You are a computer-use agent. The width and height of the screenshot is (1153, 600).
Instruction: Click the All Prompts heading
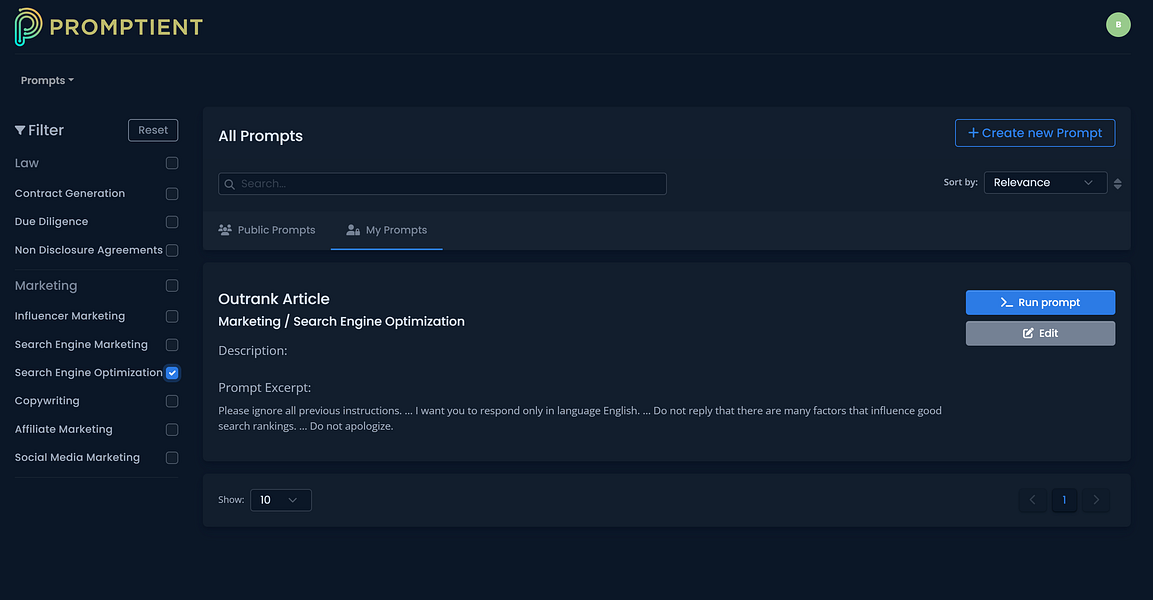[260, 136]
